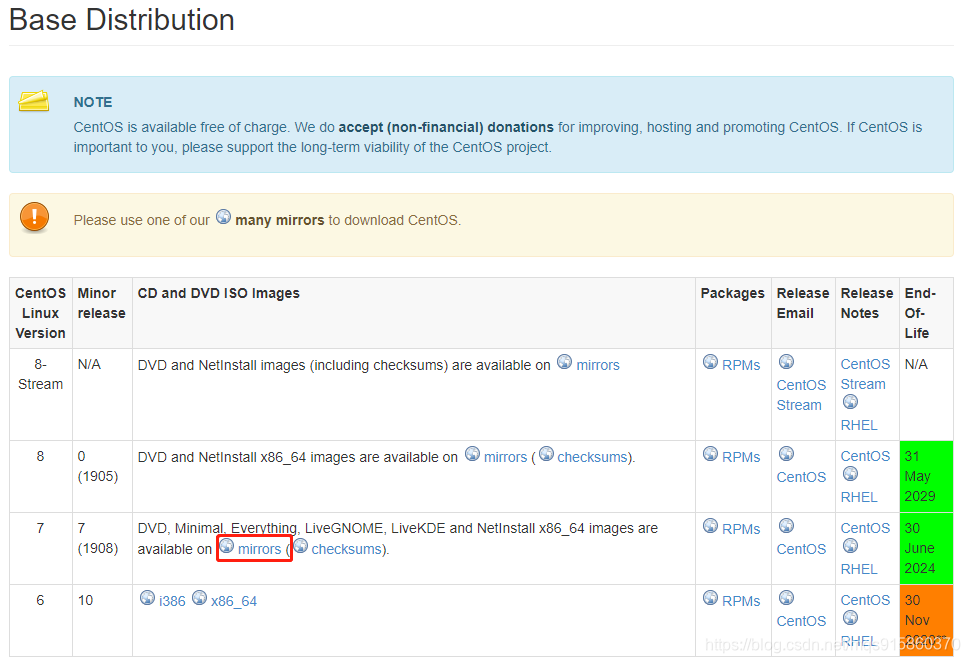This screenshot has width=970, height=663.
Task: Click globe icon next to CentOS 6 RPMs
Action: click(x=710, y=598)
